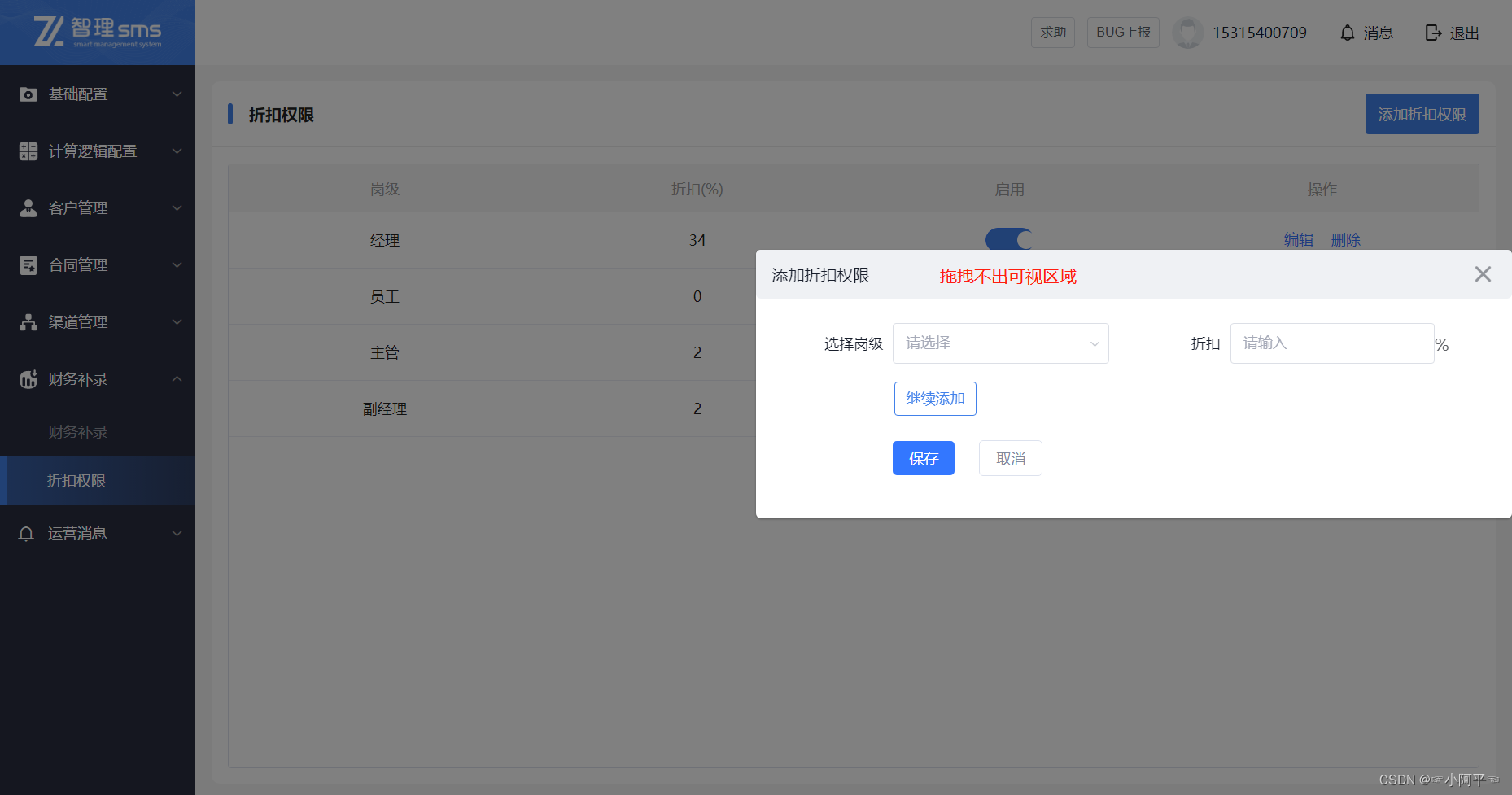This screenshot has height=795, width=1512.
Task: Close the 添加折扣权限 dialog
Action: pos(1483,274)
